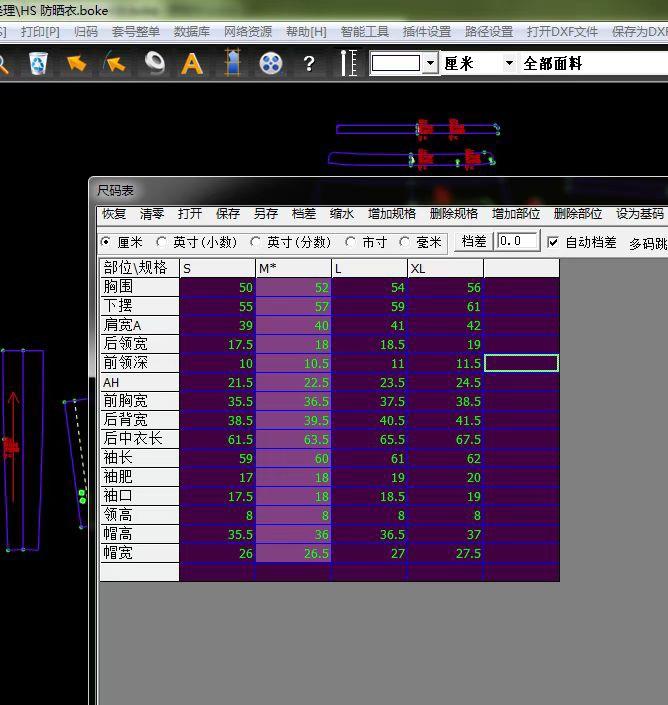Click 恢复 in size table toolbar
This screenshot has height=705, width=668.
pos(114,214)
